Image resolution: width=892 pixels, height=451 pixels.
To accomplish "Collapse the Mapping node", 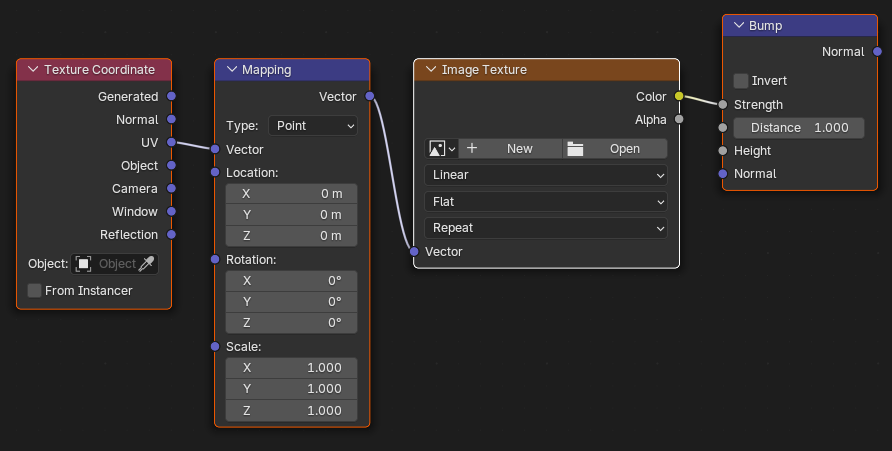I will [232, 69].
